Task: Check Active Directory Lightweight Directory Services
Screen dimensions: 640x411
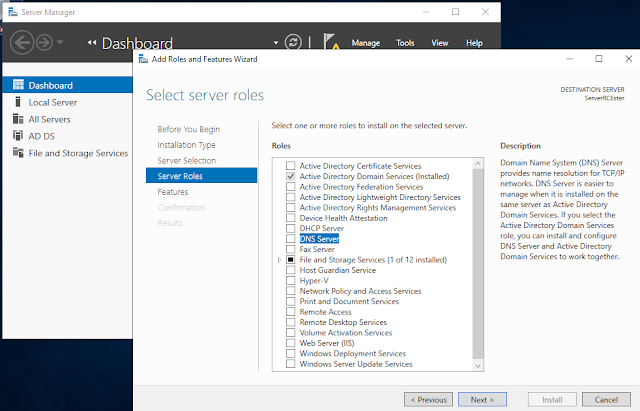Action: (x=291, y=197)
